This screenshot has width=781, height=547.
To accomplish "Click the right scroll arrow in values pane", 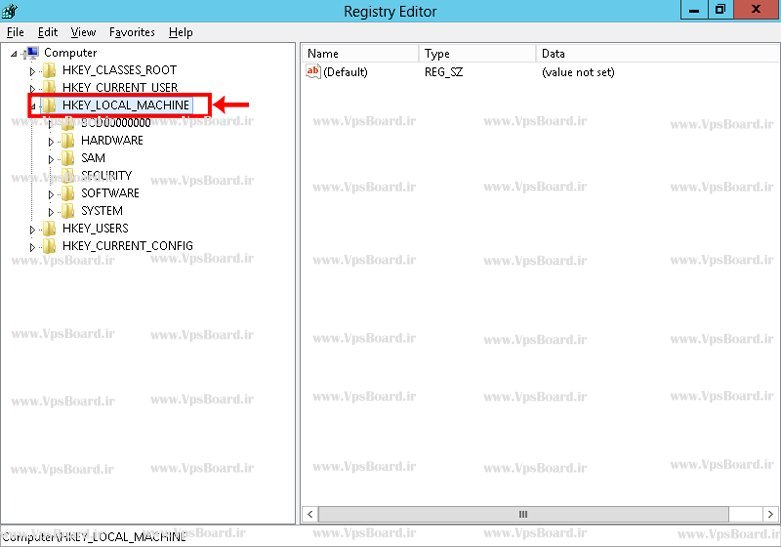I will (x=769, y=514).
